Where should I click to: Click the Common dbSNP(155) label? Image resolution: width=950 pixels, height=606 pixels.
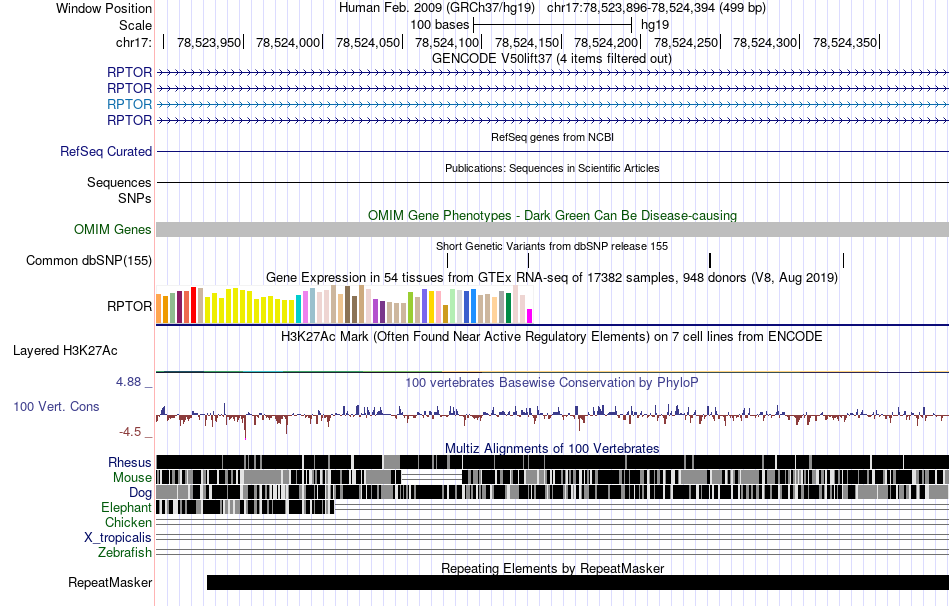[x=89, y=261]
